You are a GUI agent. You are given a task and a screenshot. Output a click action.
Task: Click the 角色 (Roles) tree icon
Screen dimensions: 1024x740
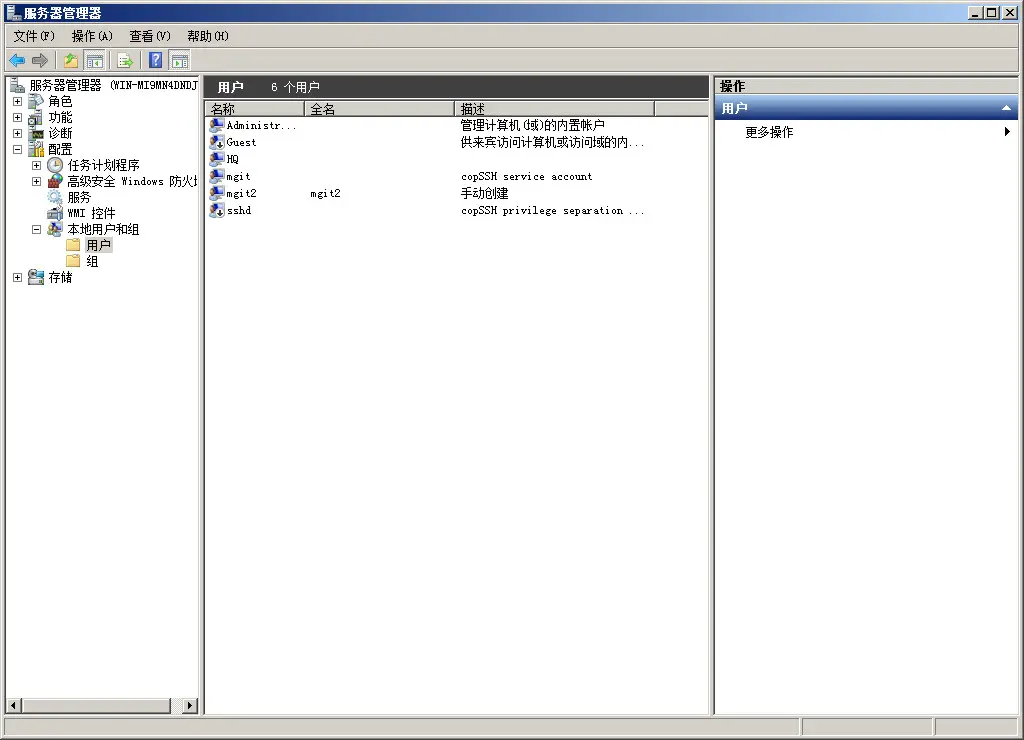click(x=36, y=101)
